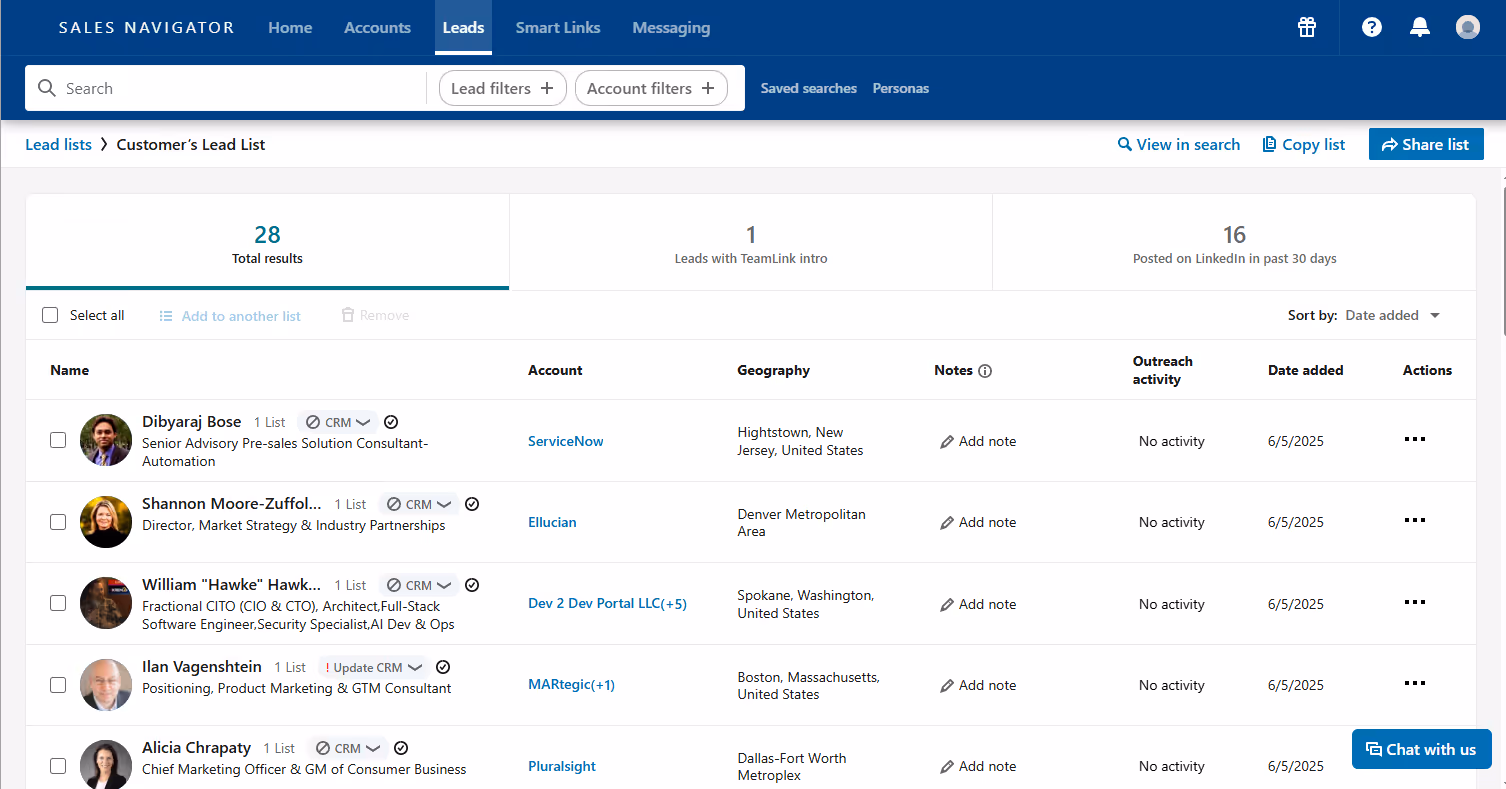
Task: Tick the Select all checkbox
Action: [50, 315]
